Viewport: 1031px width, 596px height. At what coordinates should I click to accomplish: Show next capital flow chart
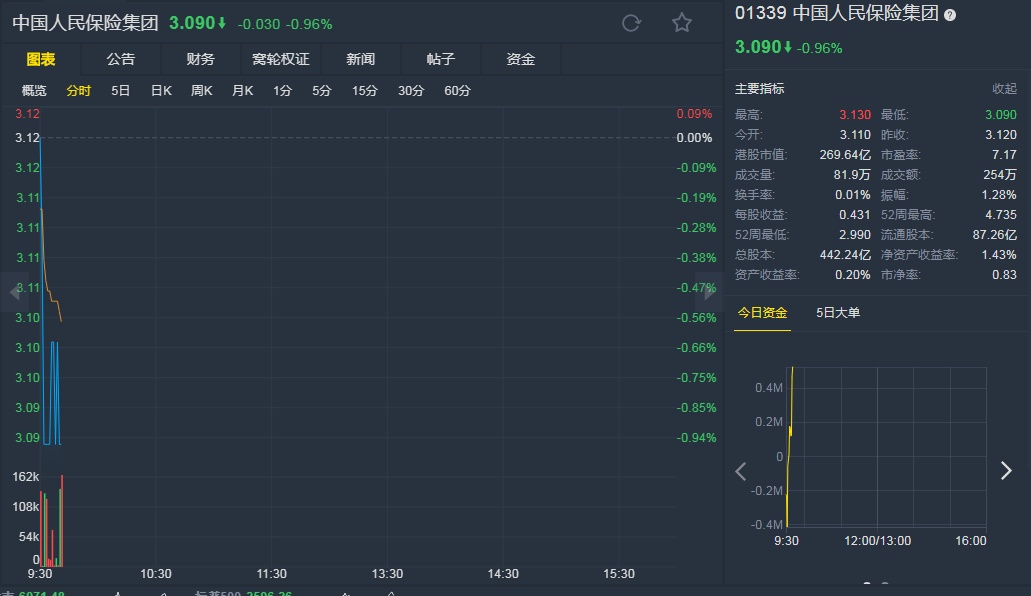(x=1006, y=471)
